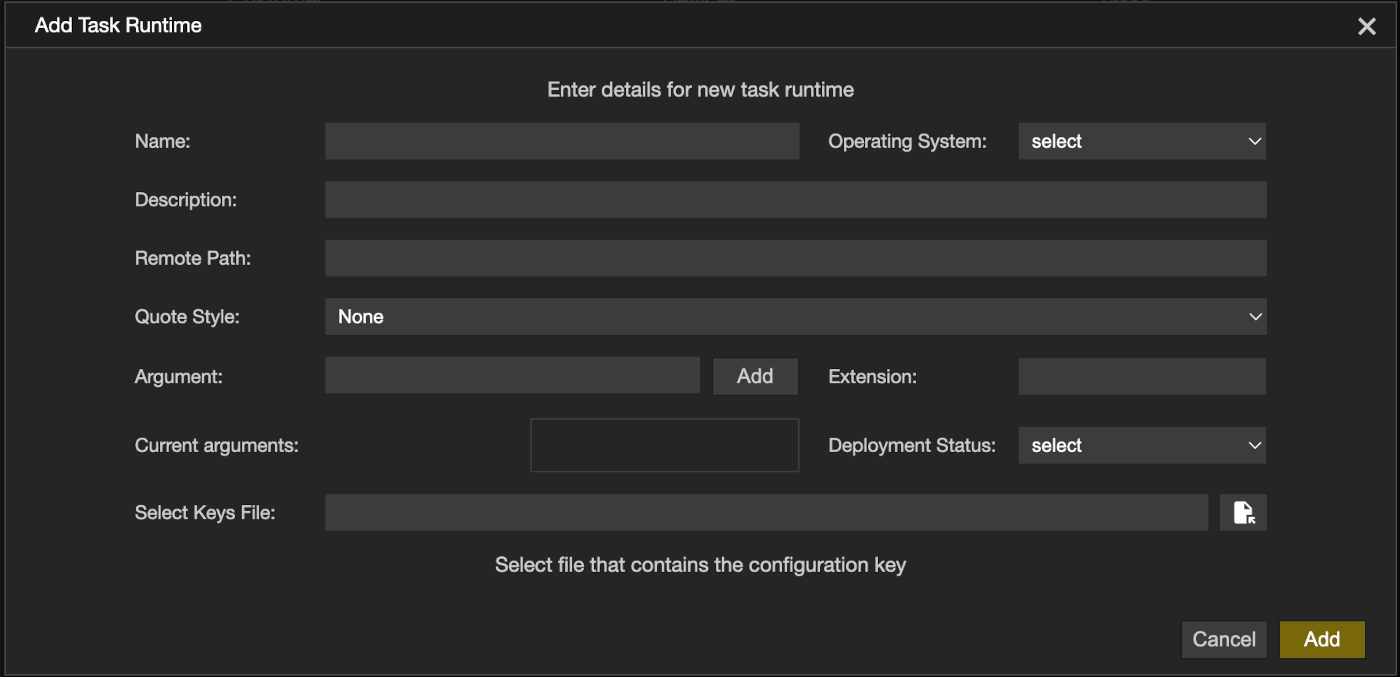Click the 'Enter details for new task runtime' text
The image size is (1400, 677).
tap(701, 90)
